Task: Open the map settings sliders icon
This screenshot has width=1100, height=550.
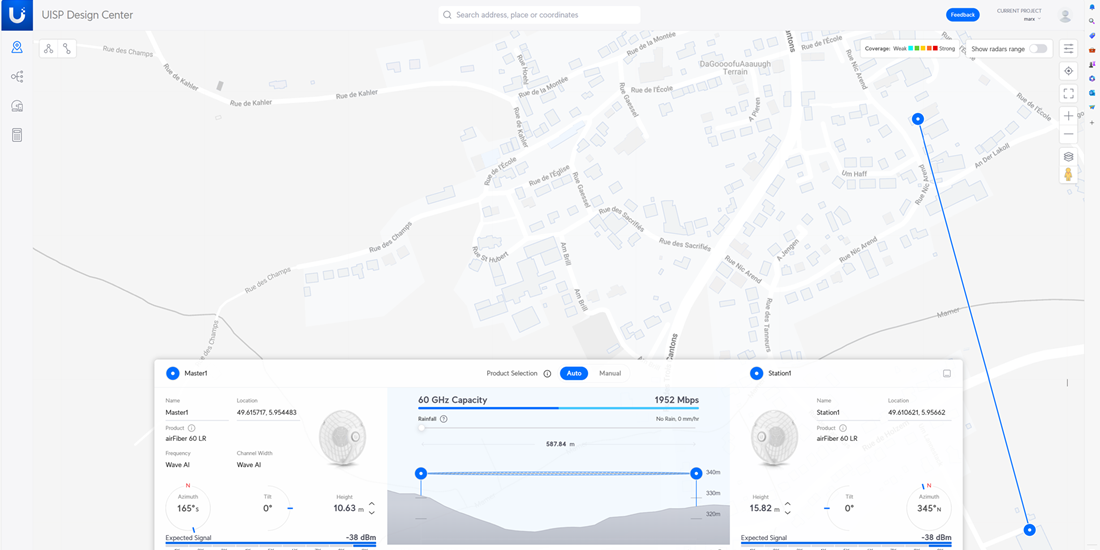Action: [x=1068, y=48]
